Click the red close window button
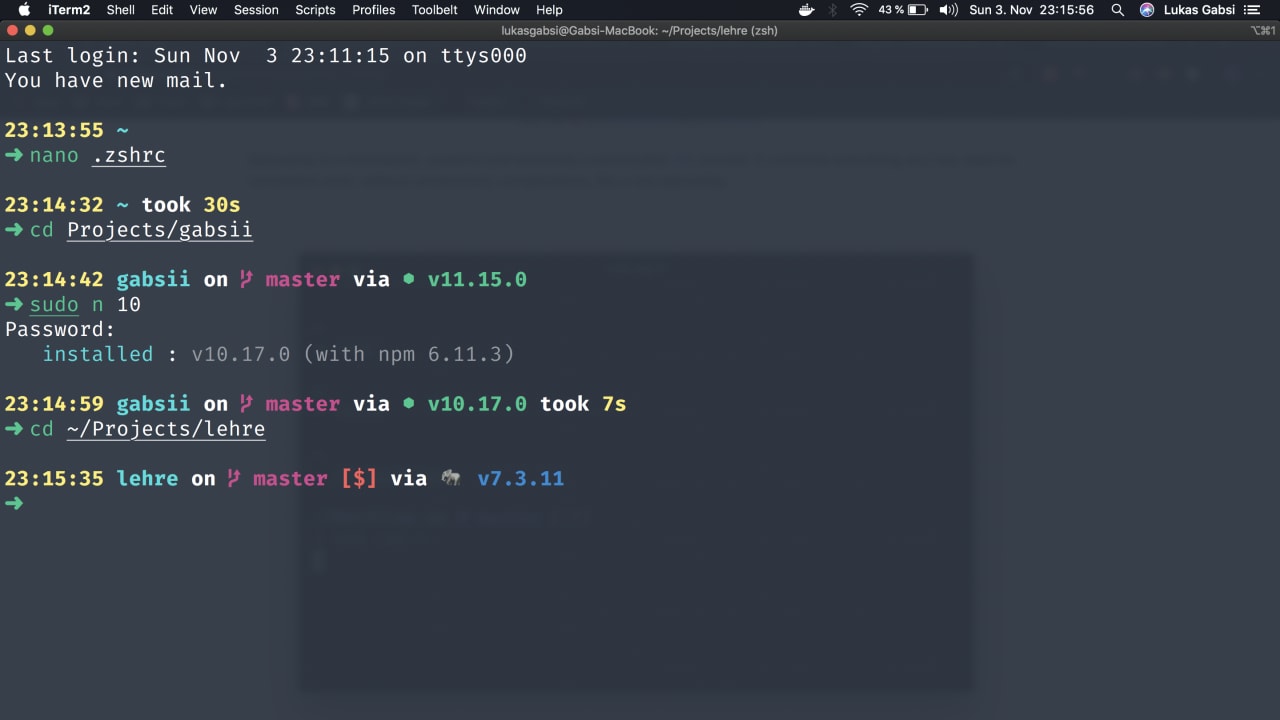The image size is (1280, 720). click(x=12, y=31)
